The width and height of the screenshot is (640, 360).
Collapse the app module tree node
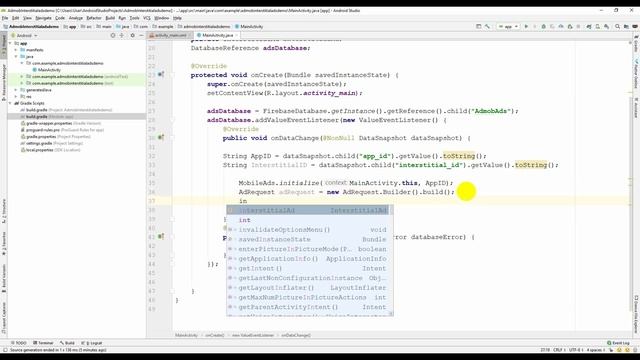coord(10,43)
